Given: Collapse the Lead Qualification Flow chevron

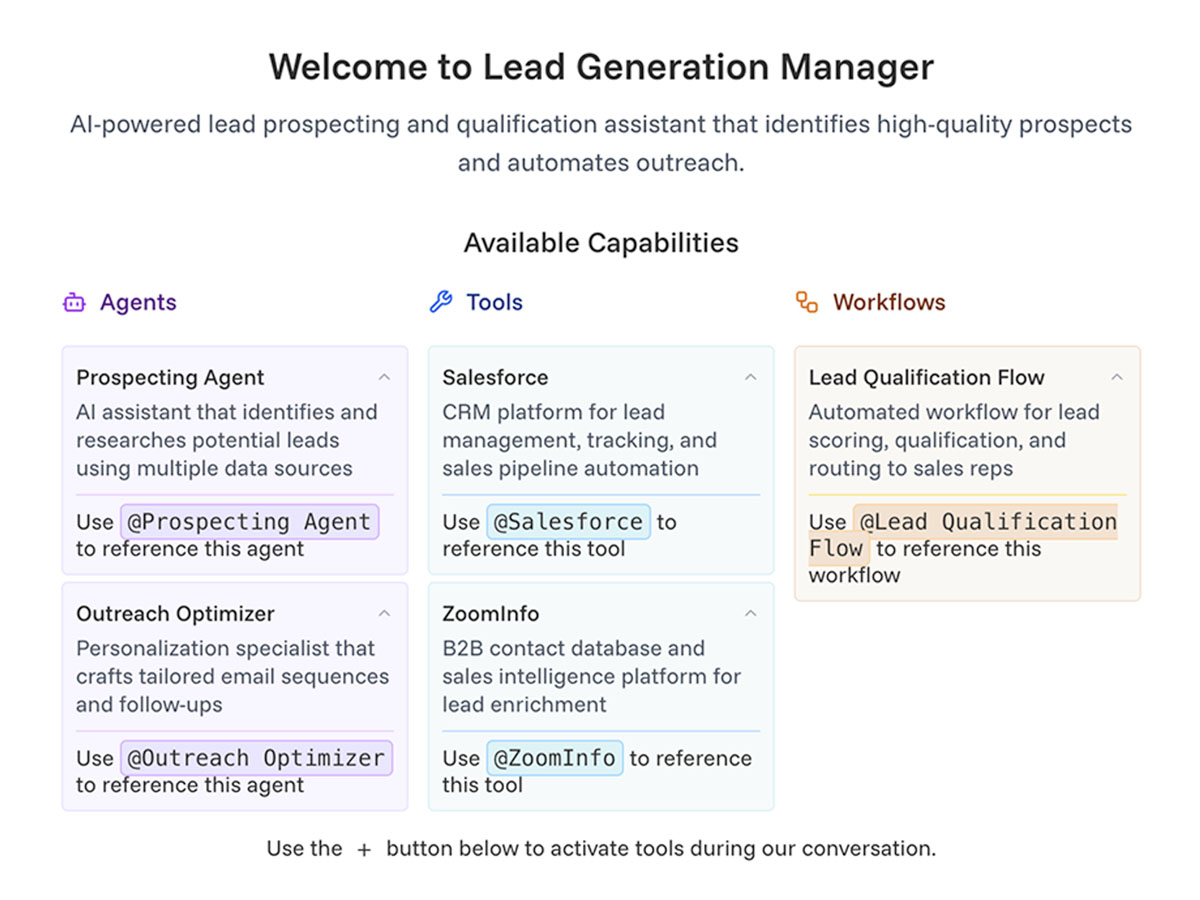Looking at the screenshot, I should pos(1117,378).
